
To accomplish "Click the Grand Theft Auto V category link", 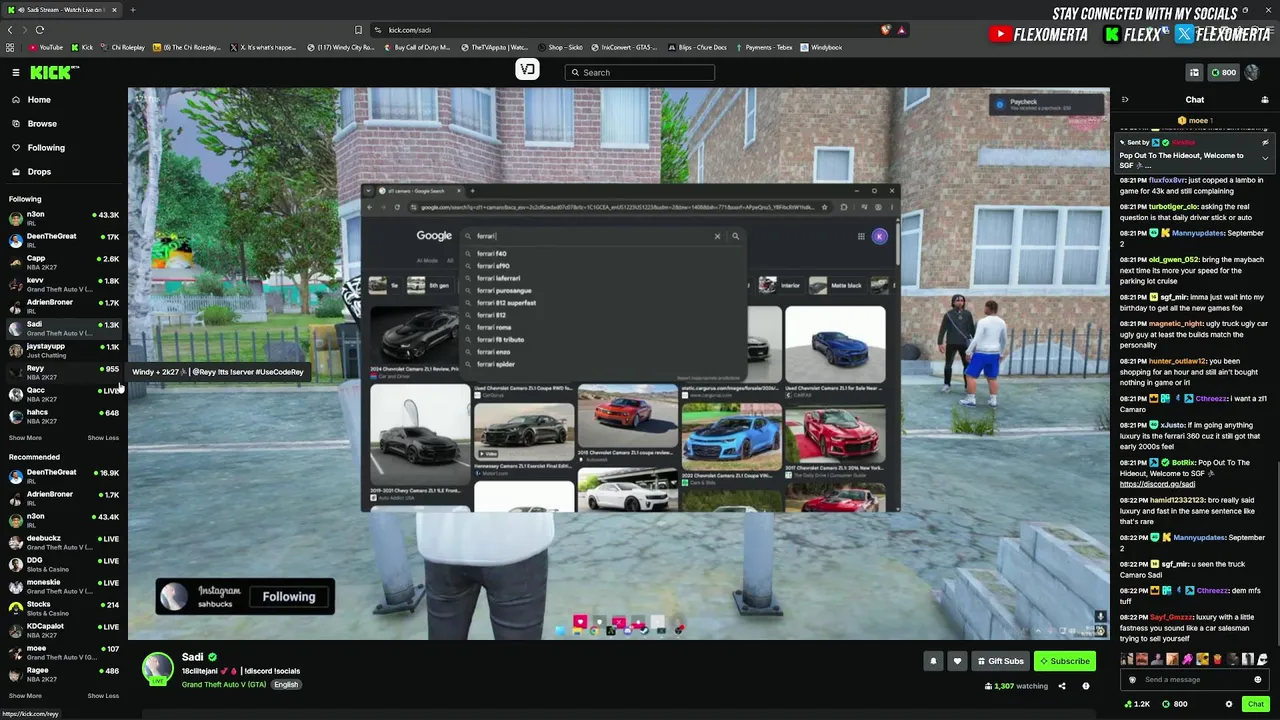I will (224, 685).
